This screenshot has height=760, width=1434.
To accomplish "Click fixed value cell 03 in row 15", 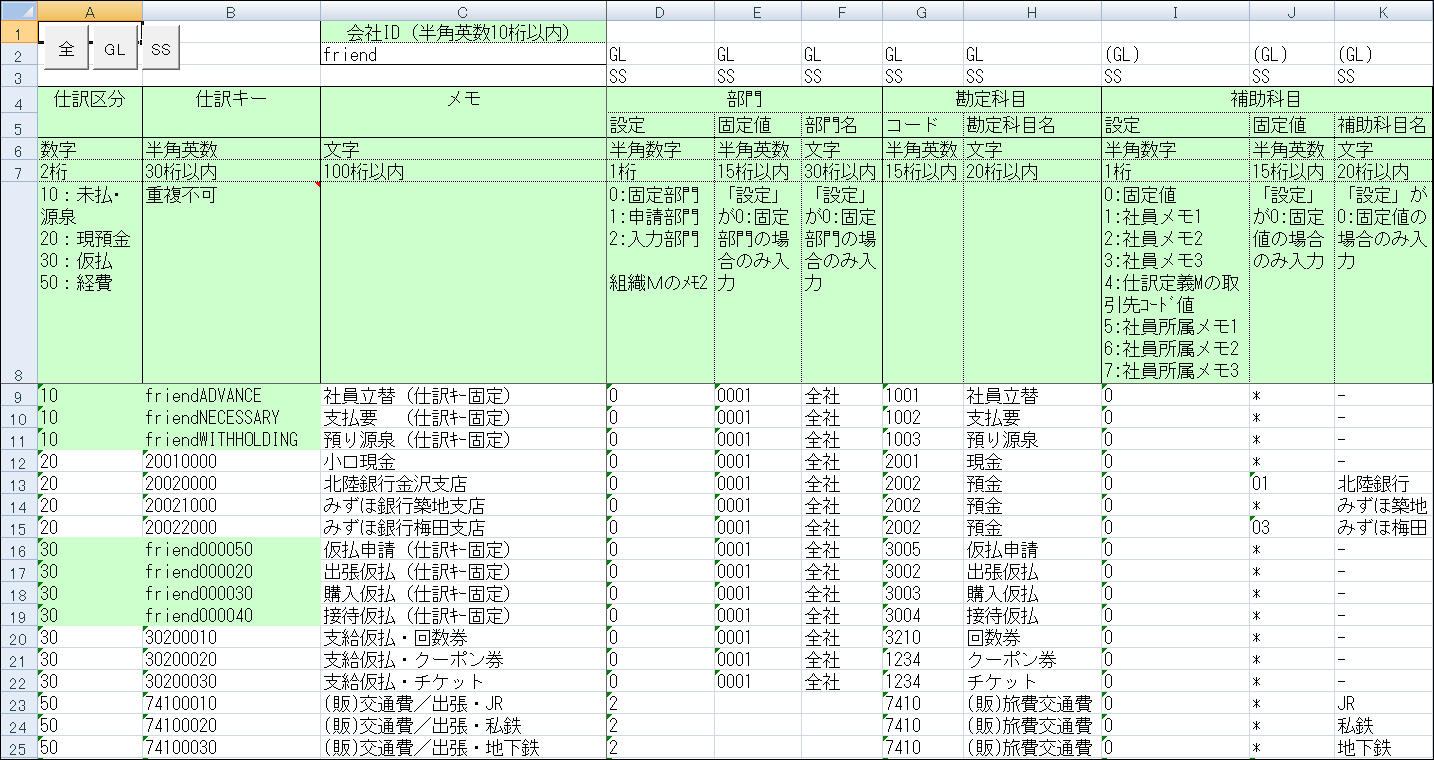I will [1292, 528].
